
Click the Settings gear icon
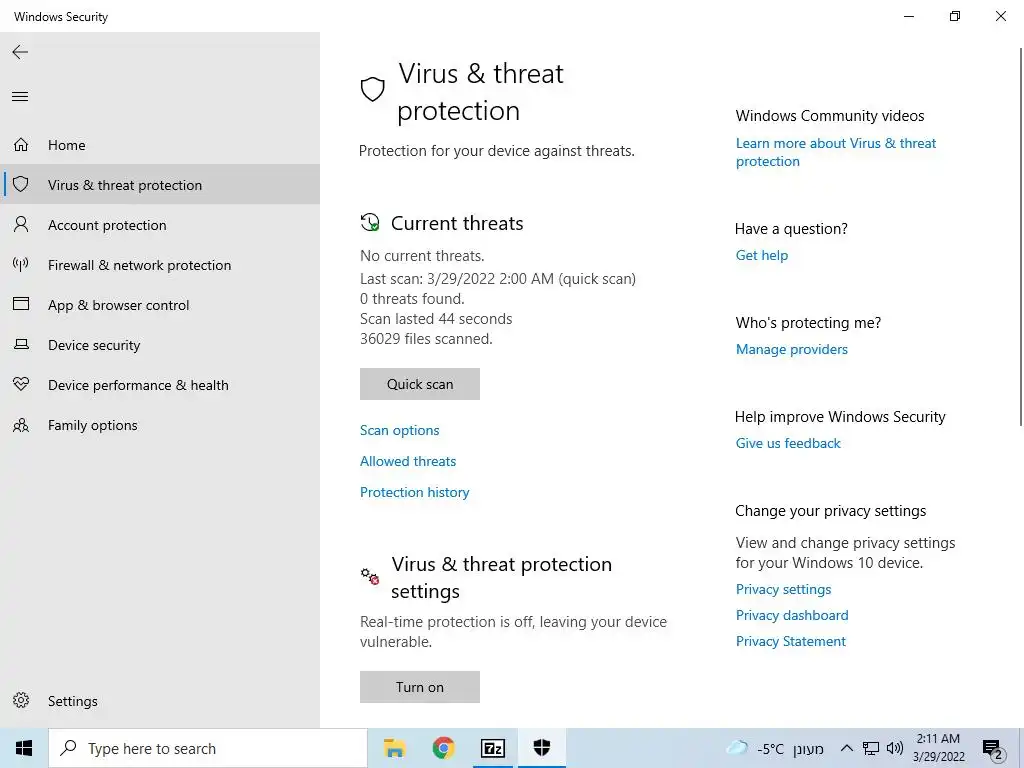21,700
